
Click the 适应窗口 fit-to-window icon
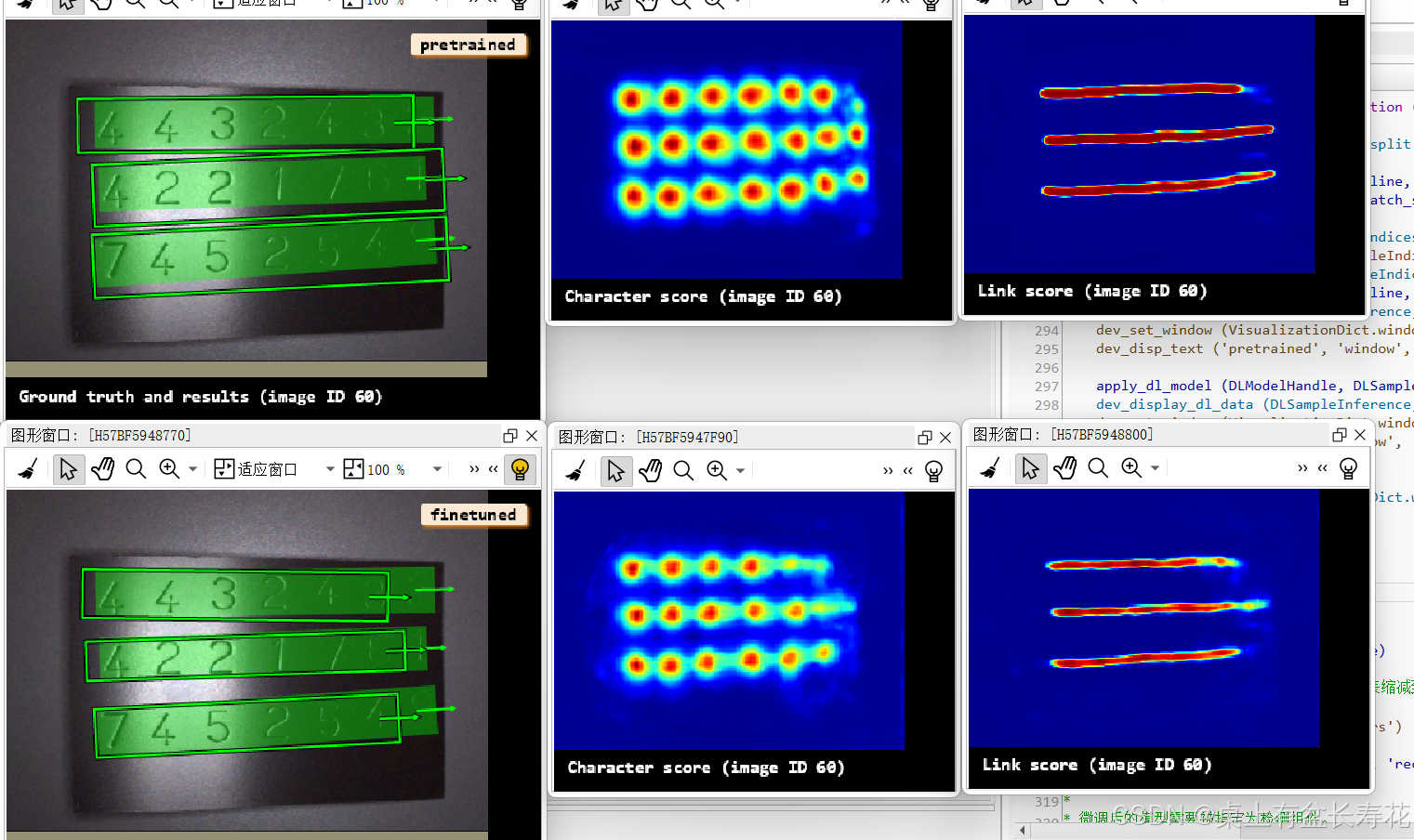coord(223,468)
